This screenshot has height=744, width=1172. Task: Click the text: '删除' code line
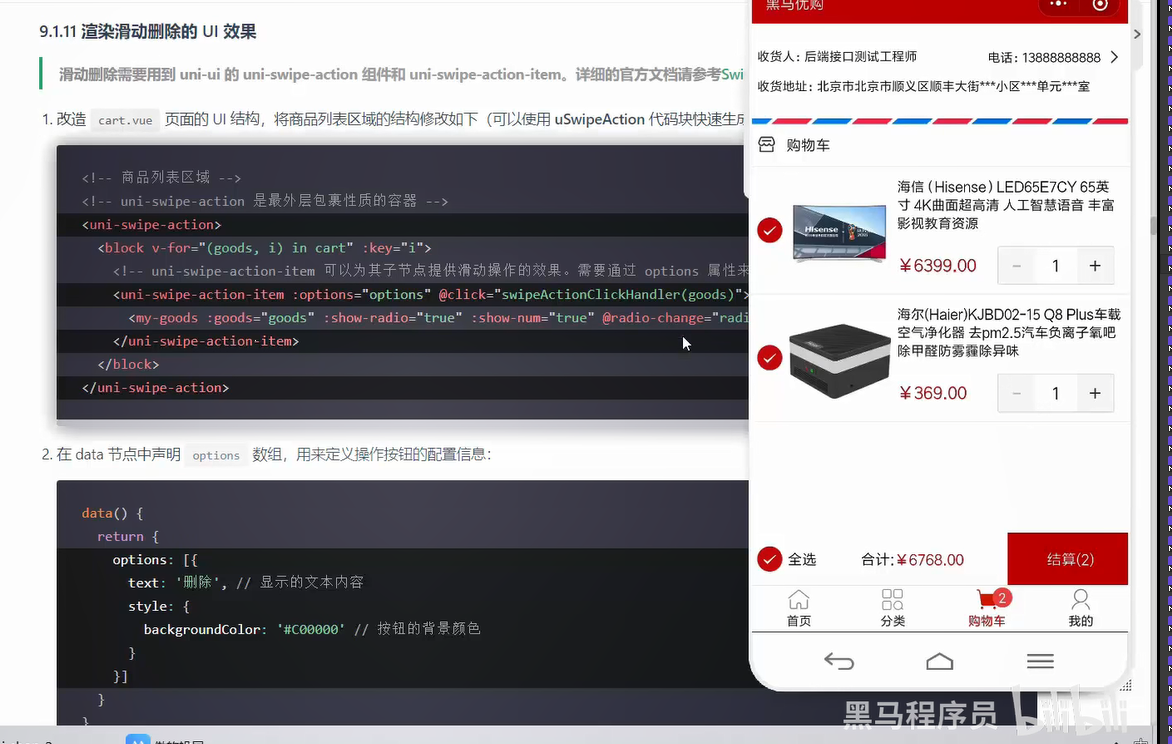(246, 582)
